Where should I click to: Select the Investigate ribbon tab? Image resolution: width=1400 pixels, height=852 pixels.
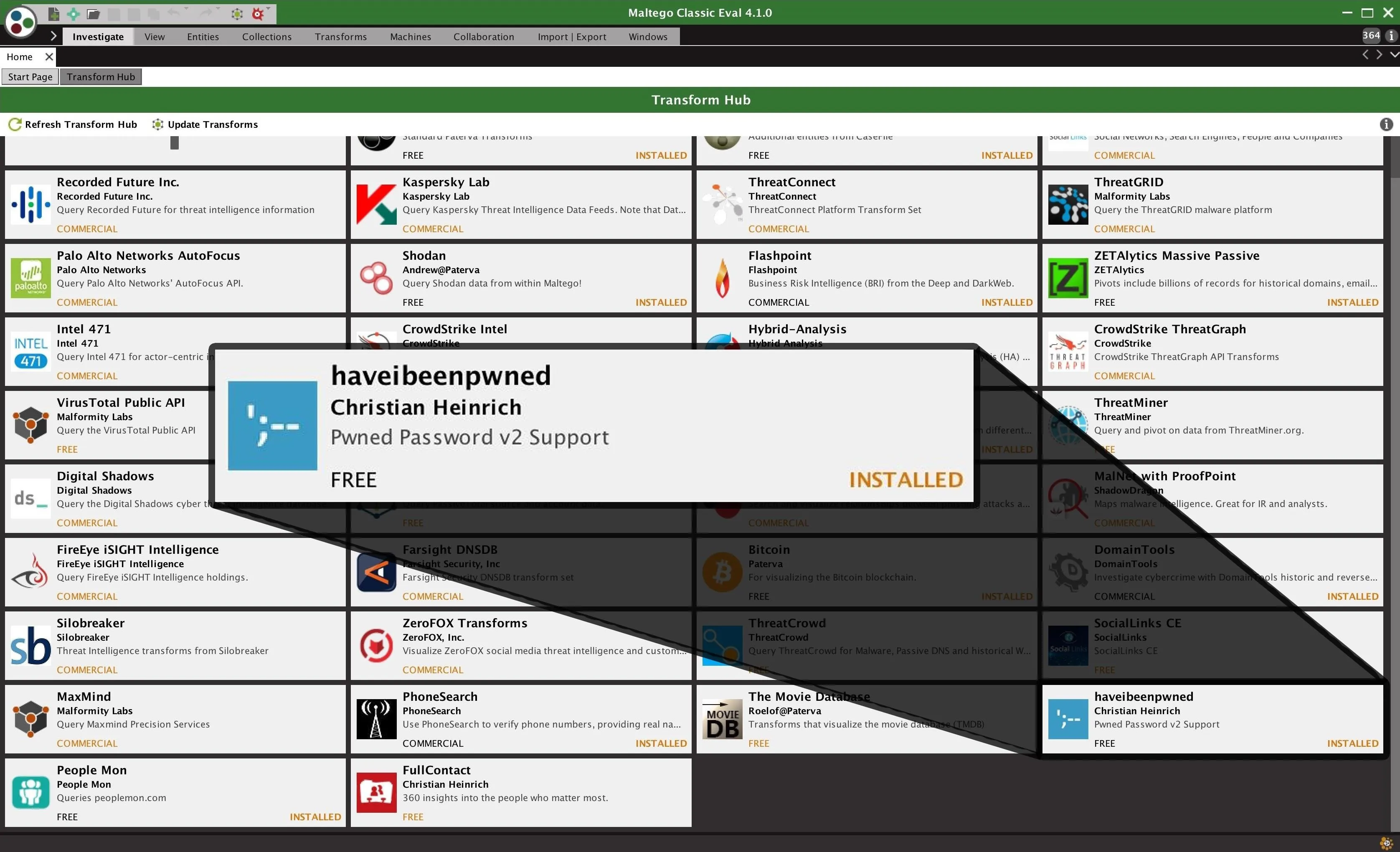(98, 37)
